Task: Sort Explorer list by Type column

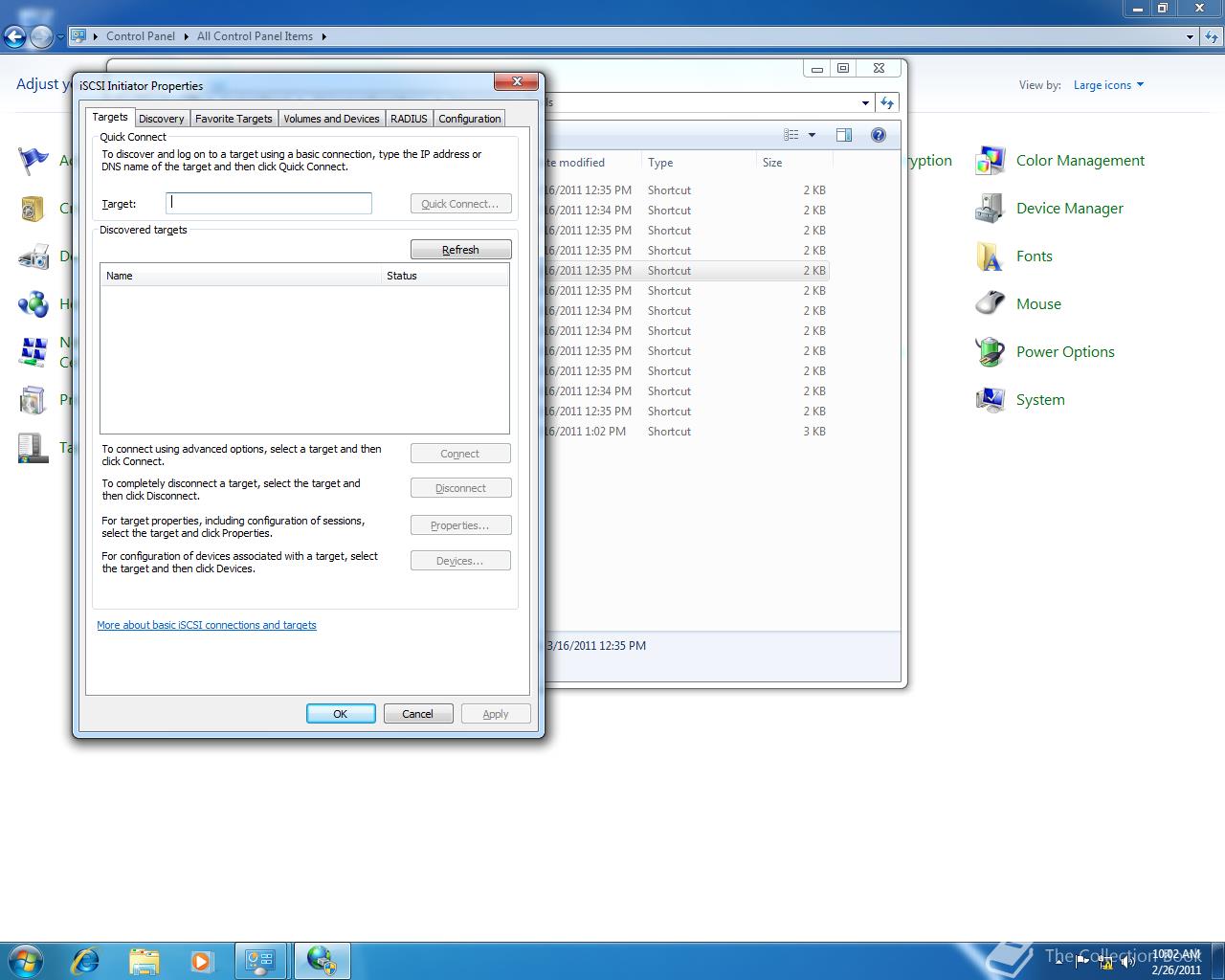Action: [699, 163]
